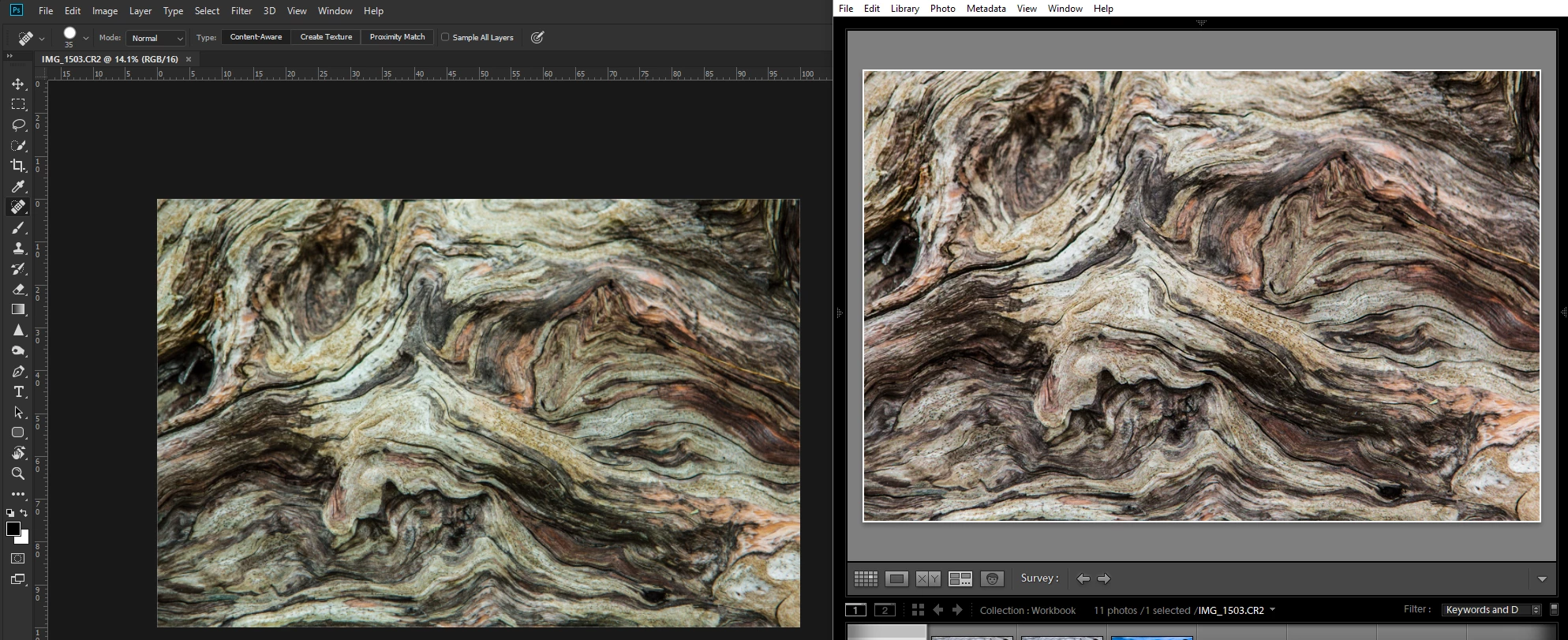Open the Lightroom toolbar options triangle

[1542, 579]
